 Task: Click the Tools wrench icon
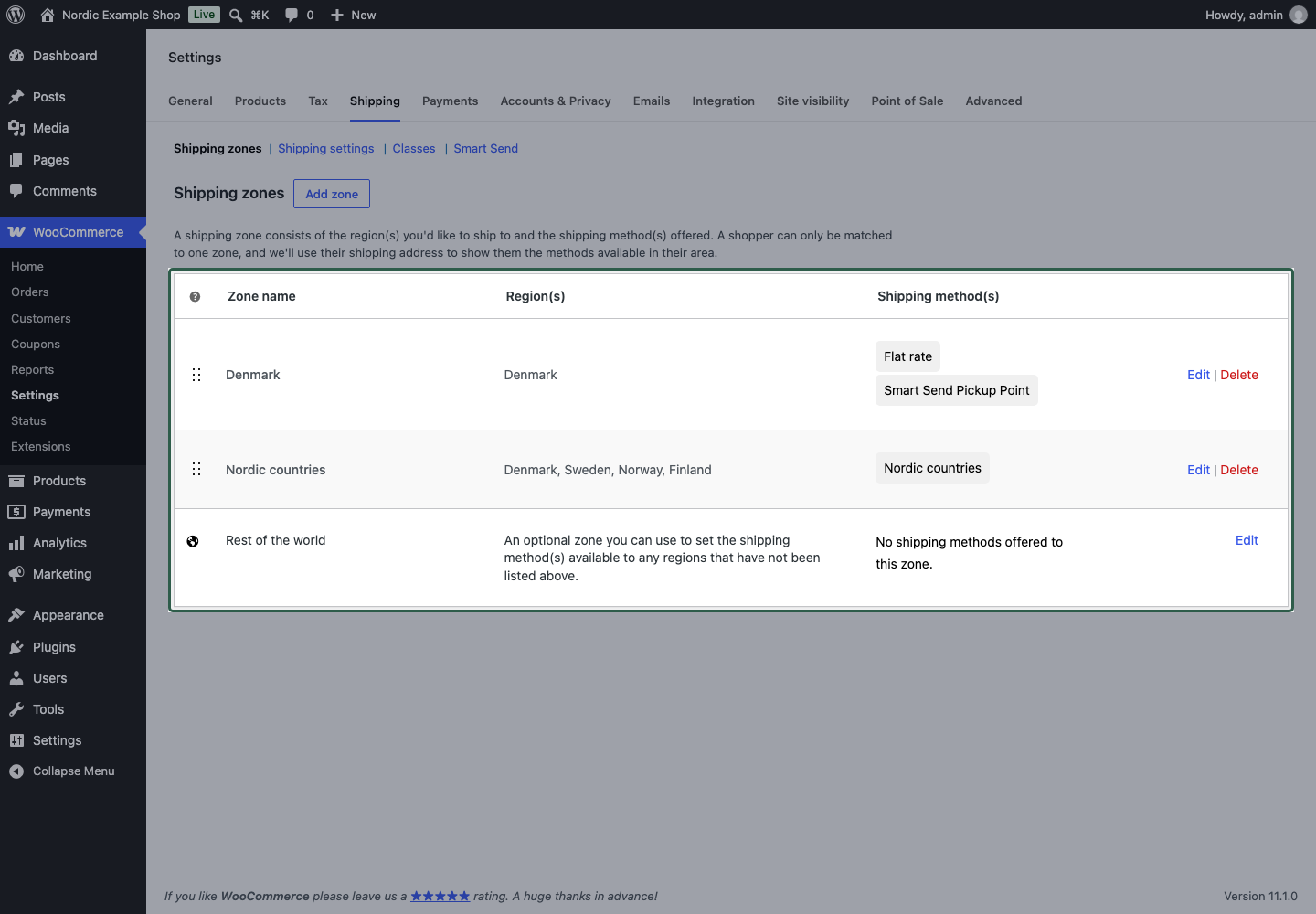click(16, 709)
